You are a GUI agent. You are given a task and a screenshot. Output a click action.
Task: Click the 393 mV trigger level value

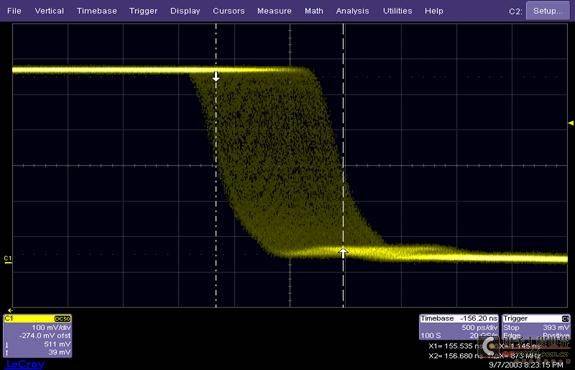556,327
